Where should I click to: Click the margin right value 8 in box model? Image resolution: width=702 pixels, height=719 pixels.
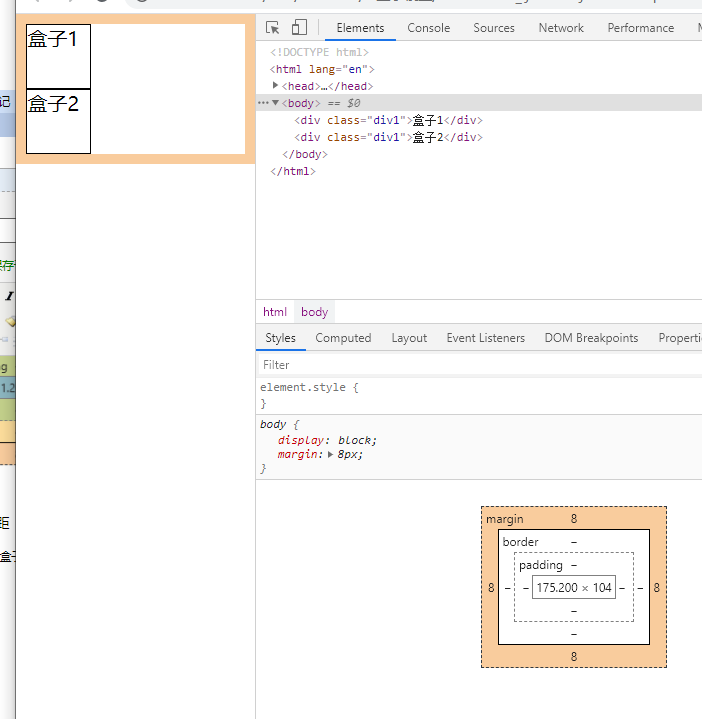[x=656, y=587]
